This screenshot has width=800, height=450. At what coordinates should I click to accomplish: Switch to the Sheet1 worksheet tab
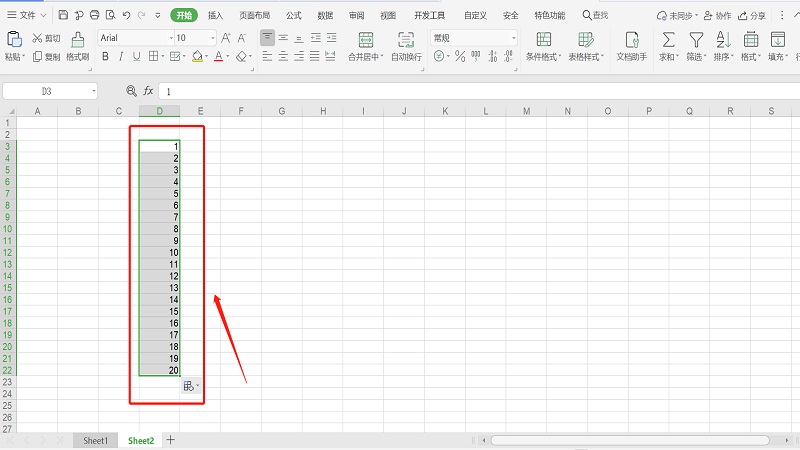(x=95, y=440)
